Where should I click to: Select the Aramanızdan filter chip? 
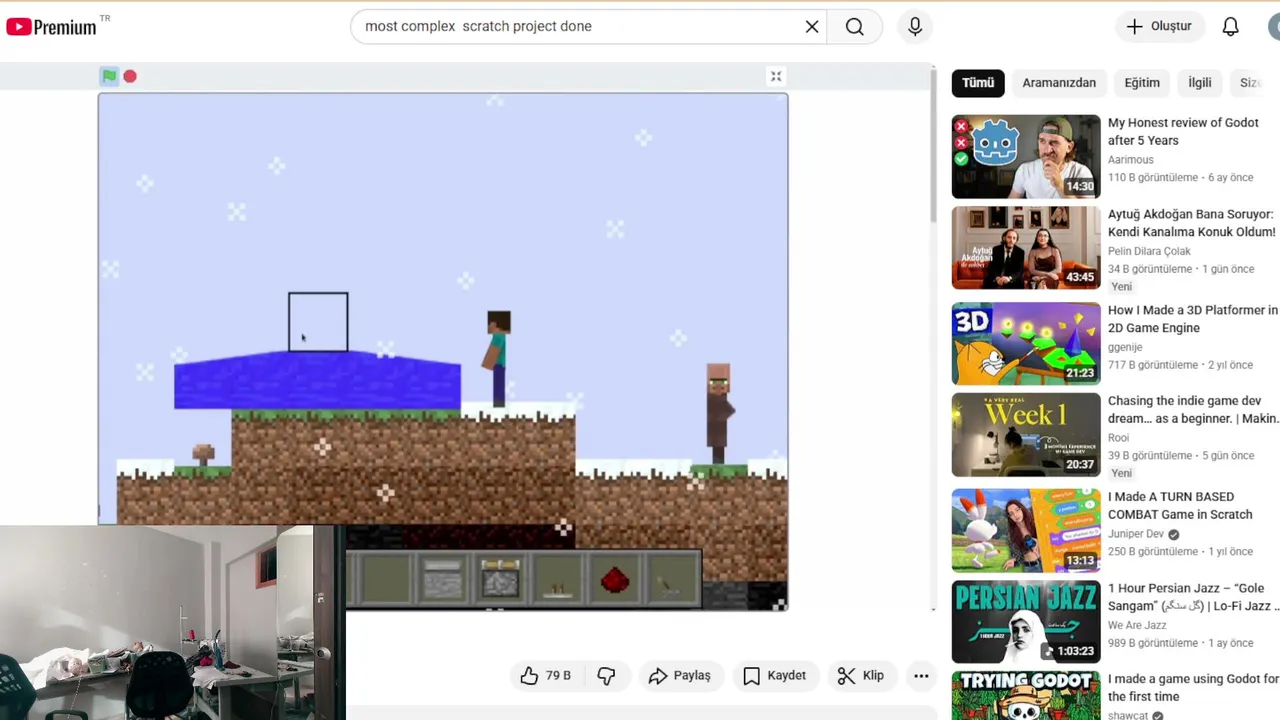click(1059, 83)
